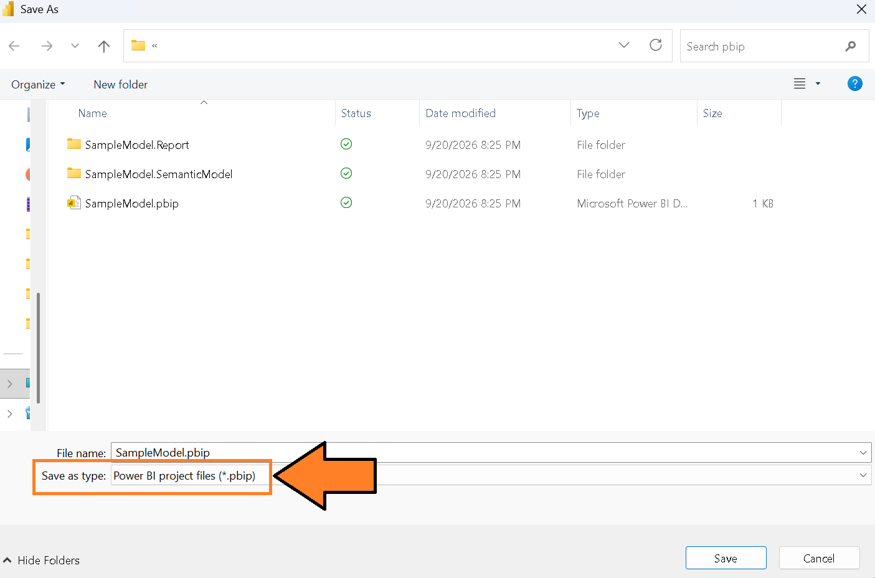Sort by the Date modified column
Screen dimensions: 875x578
coord(460,113)
